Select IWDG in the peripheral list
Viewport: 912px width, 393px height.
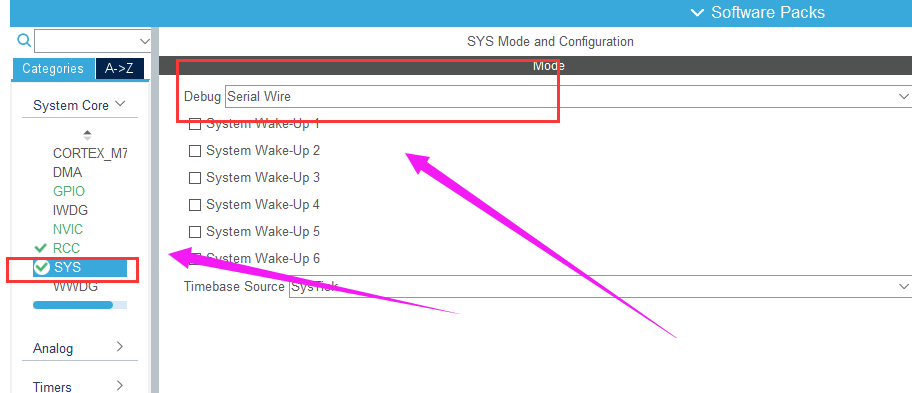point(70,210)
